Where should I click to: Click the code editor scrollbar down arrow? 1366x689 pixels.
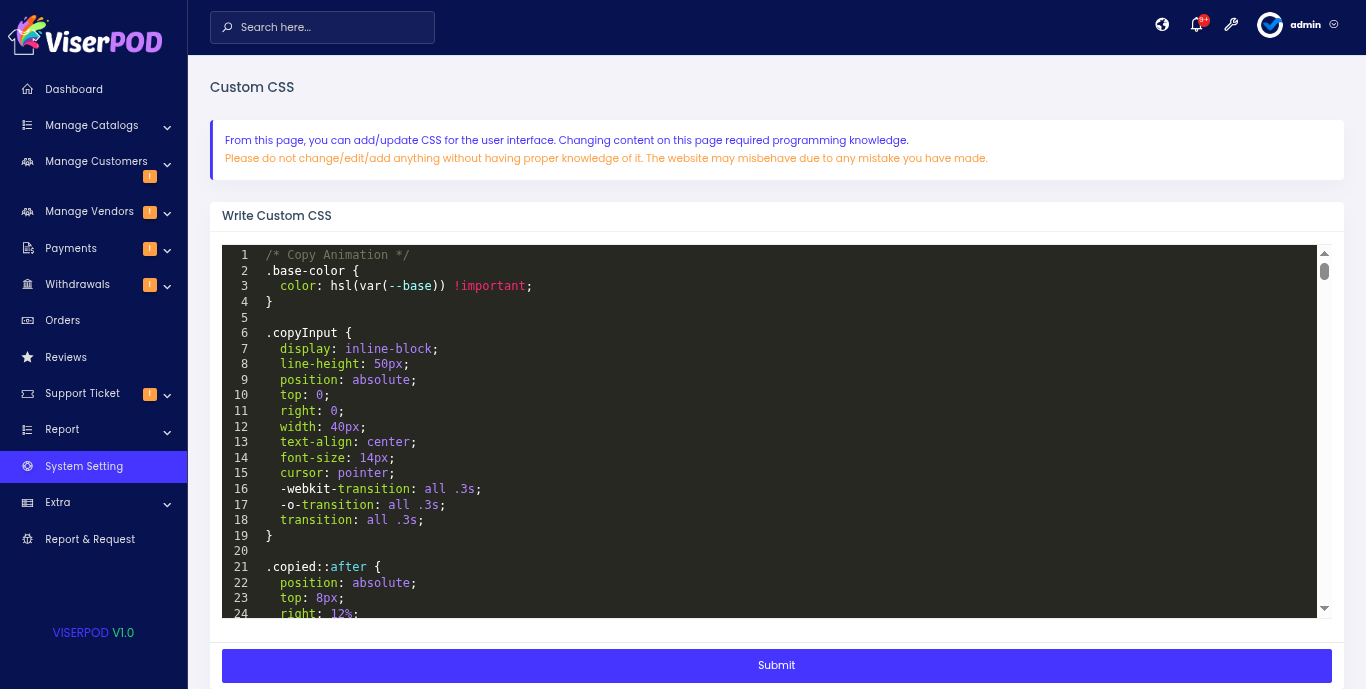[1324, 608]
